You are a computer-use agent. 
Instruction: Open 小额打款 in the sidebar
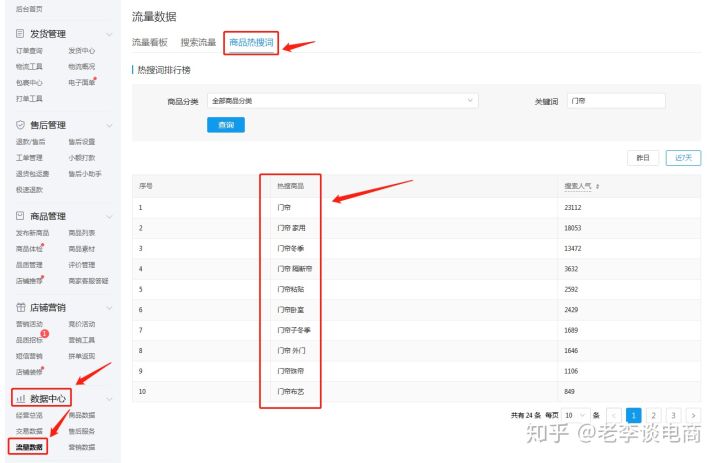(81, 158)
